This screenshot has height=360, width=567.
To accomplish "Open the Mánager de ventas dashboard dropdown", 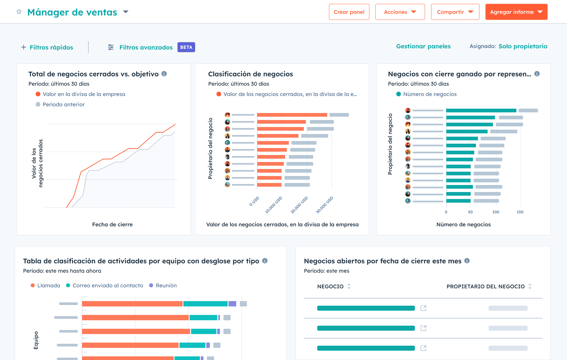I will [125, 12].
